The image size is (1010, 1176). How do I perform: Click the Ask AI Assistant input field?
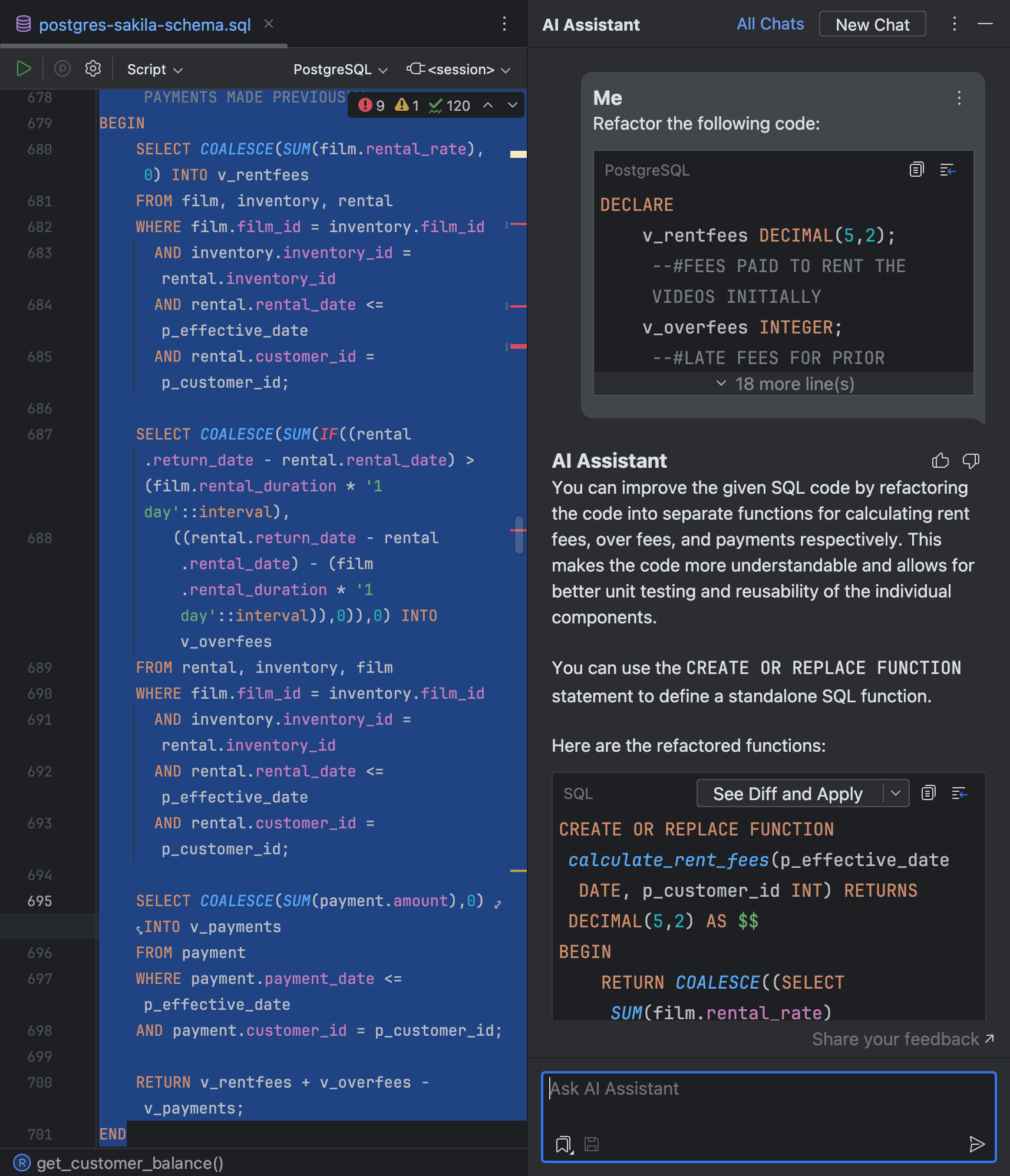(768, 1102)
